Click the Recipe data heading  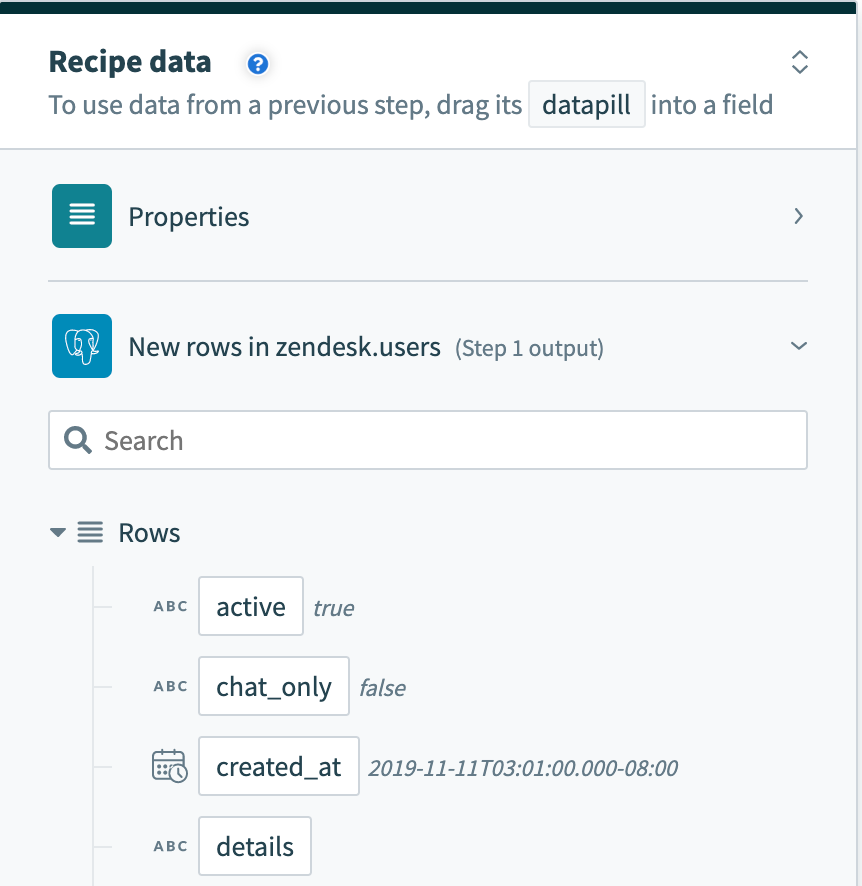pos(130,62)
